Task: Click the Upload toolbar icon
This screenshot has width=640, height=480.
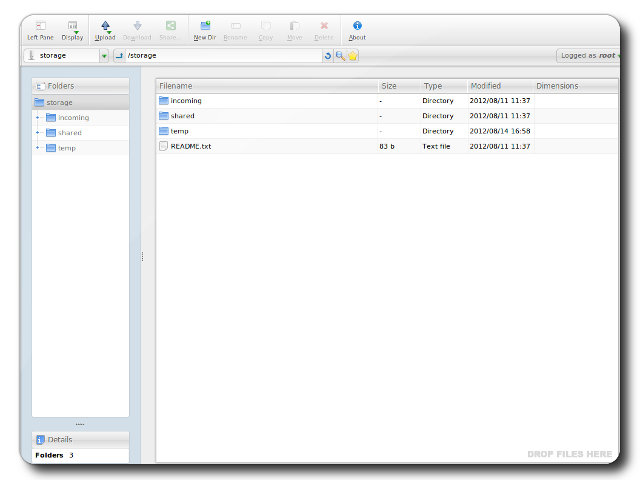Action: 105,29
